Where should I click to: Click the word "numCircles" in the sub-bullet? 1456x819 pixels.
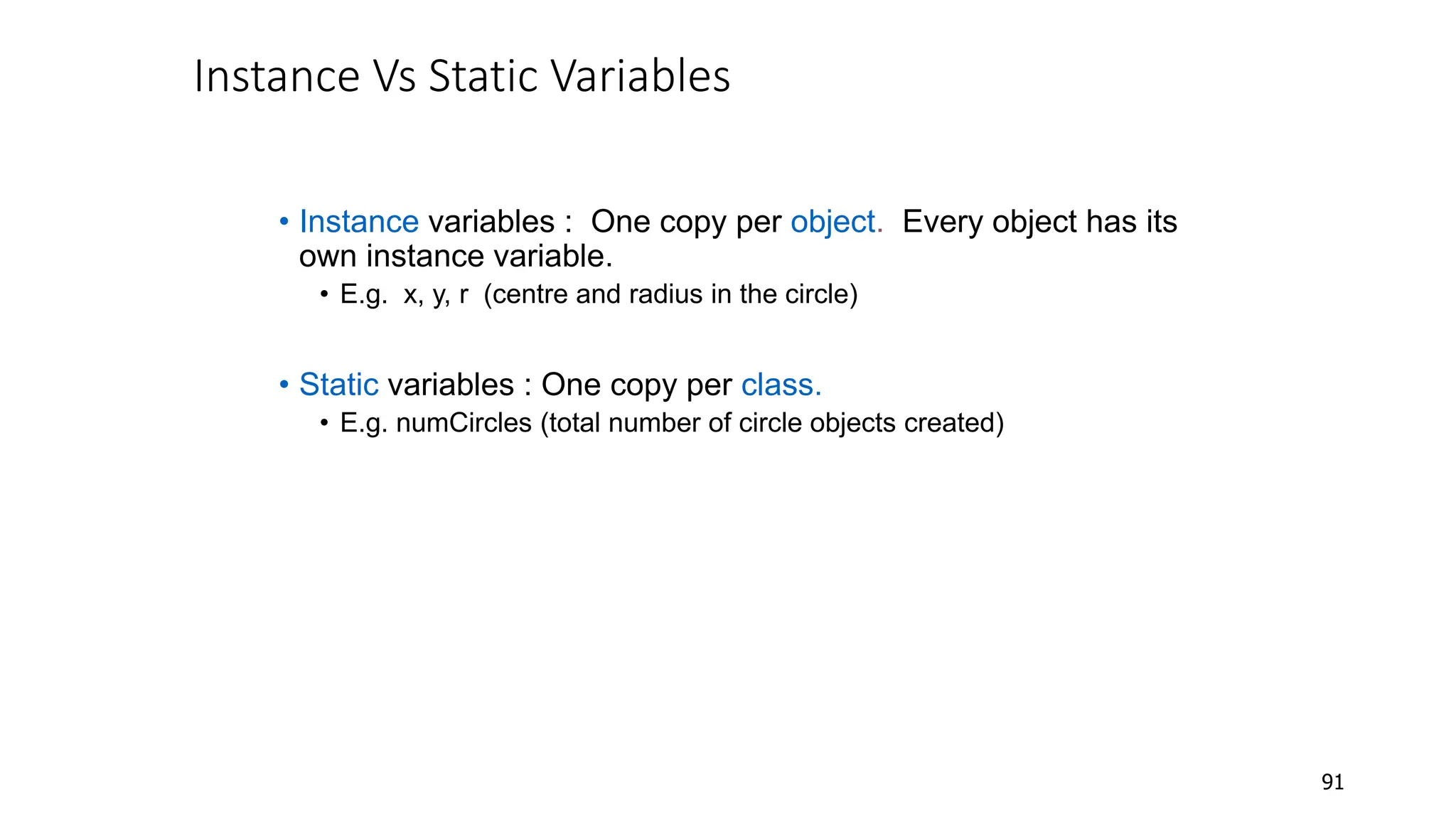coord(464,423)
